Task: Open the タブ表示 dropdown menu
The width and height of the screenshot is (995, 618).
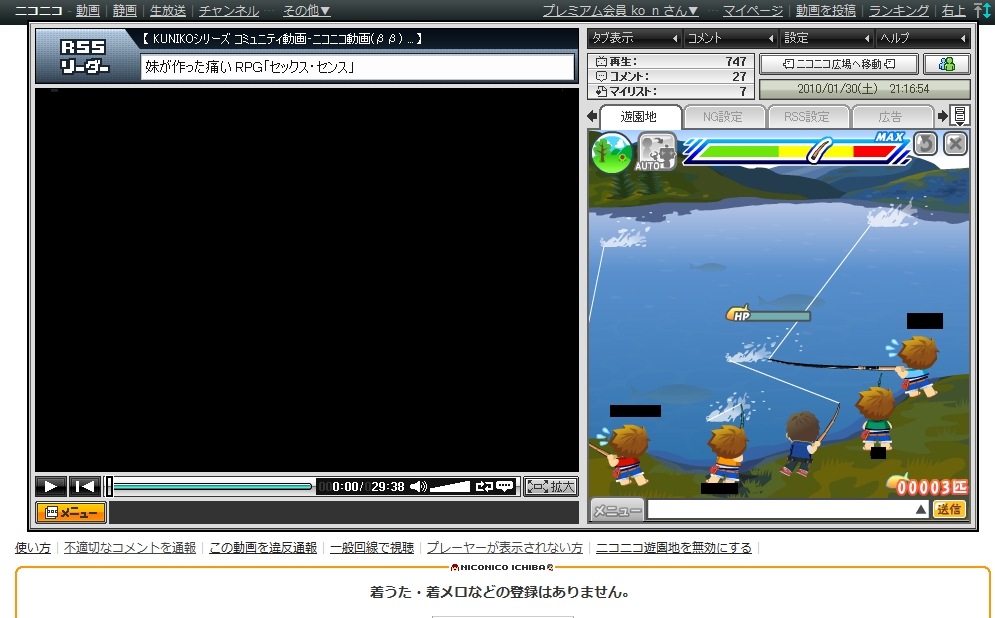Action: tap(634, 38)
